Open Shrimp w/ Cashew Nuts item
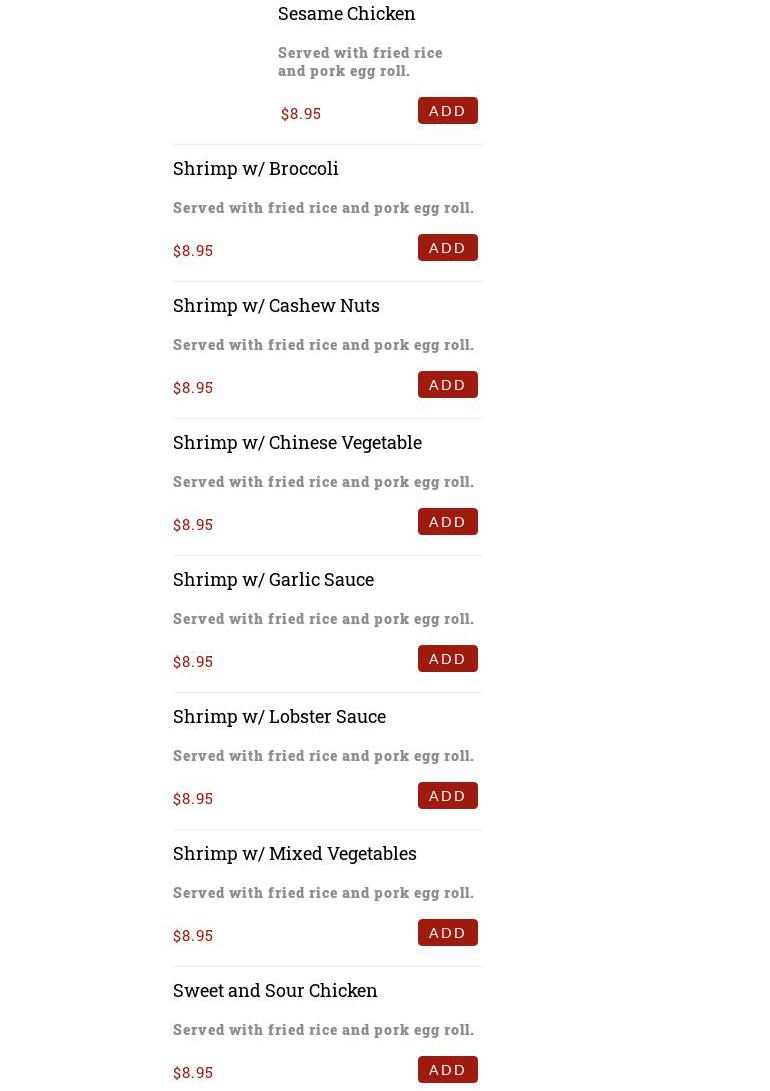Viewport: 770px width, 1091px height. (276, 305)
